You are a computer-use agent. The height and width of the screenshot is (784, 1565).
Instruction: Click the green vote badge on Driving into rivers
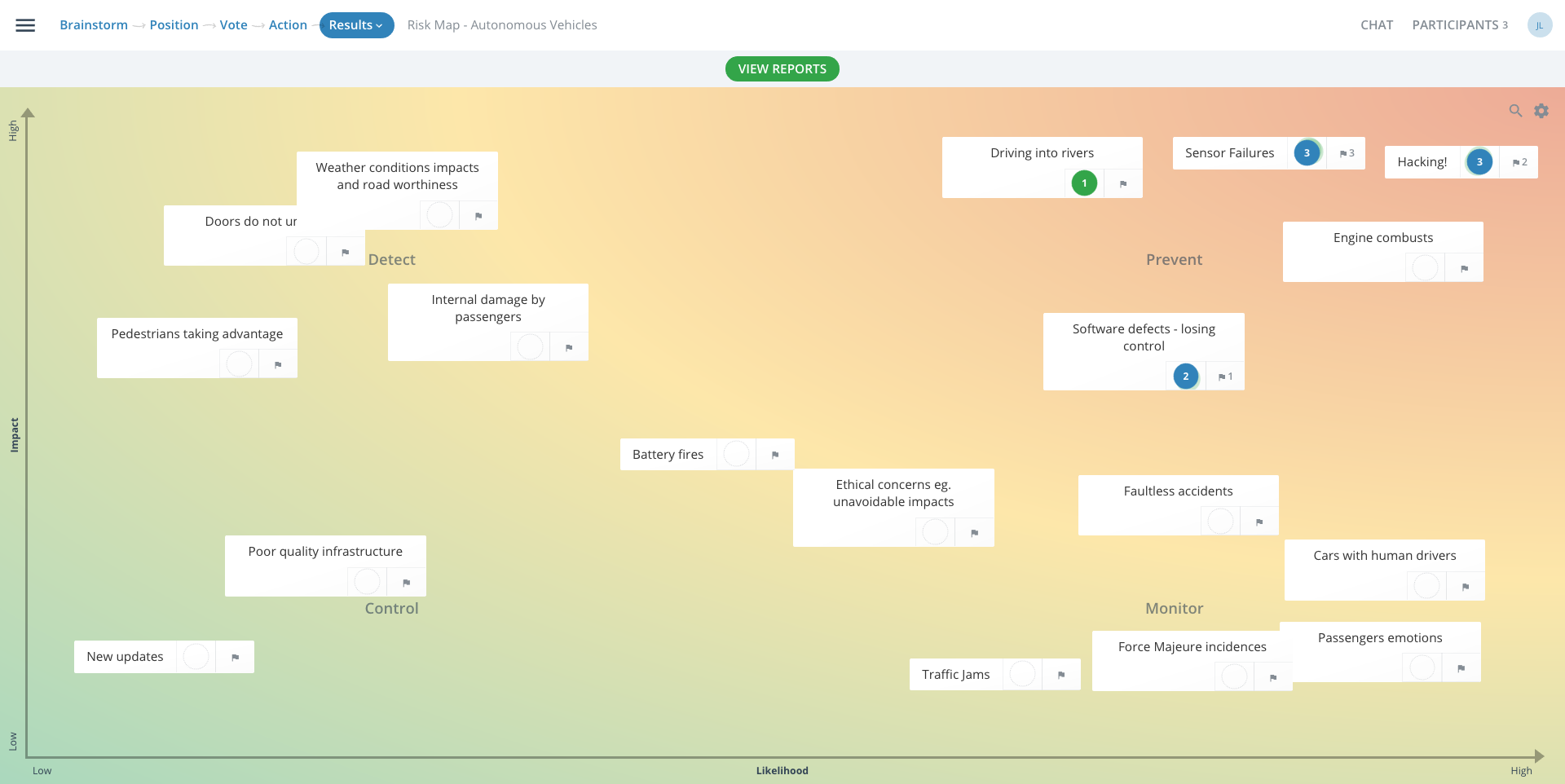(1082, 183)
